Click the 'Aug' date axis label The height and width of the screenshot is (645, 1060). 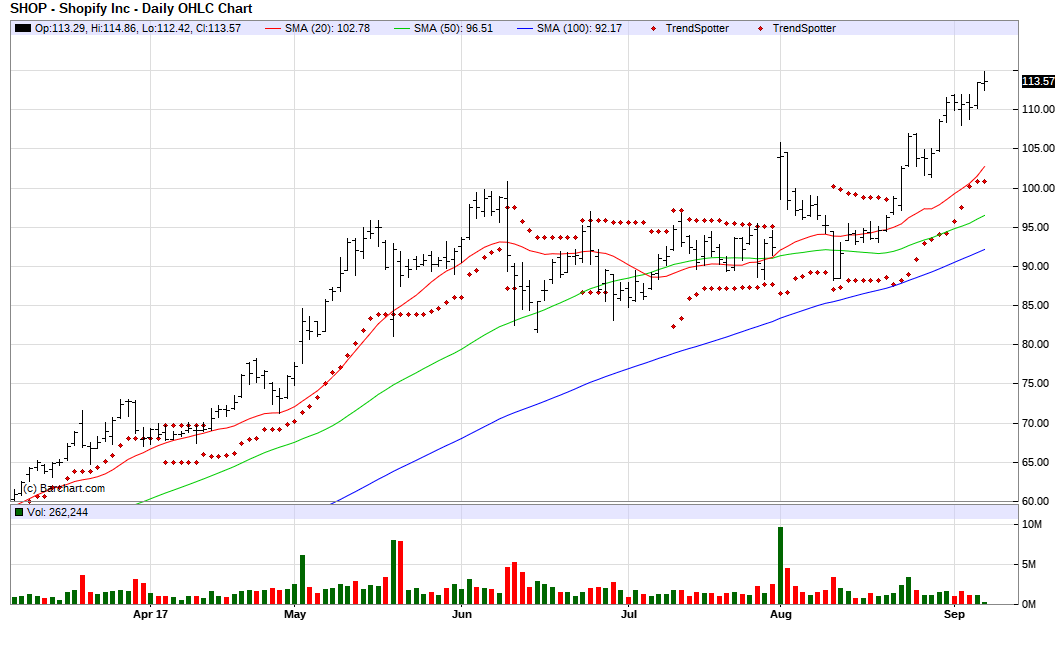click(781, 614)
